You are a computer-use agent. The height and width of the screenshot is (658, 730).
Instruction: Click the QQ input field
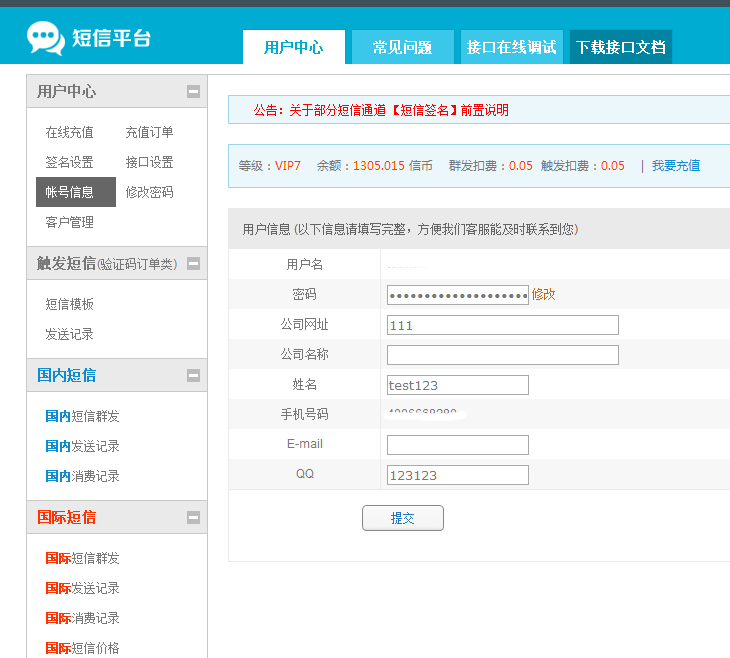[x=457, y=475]
